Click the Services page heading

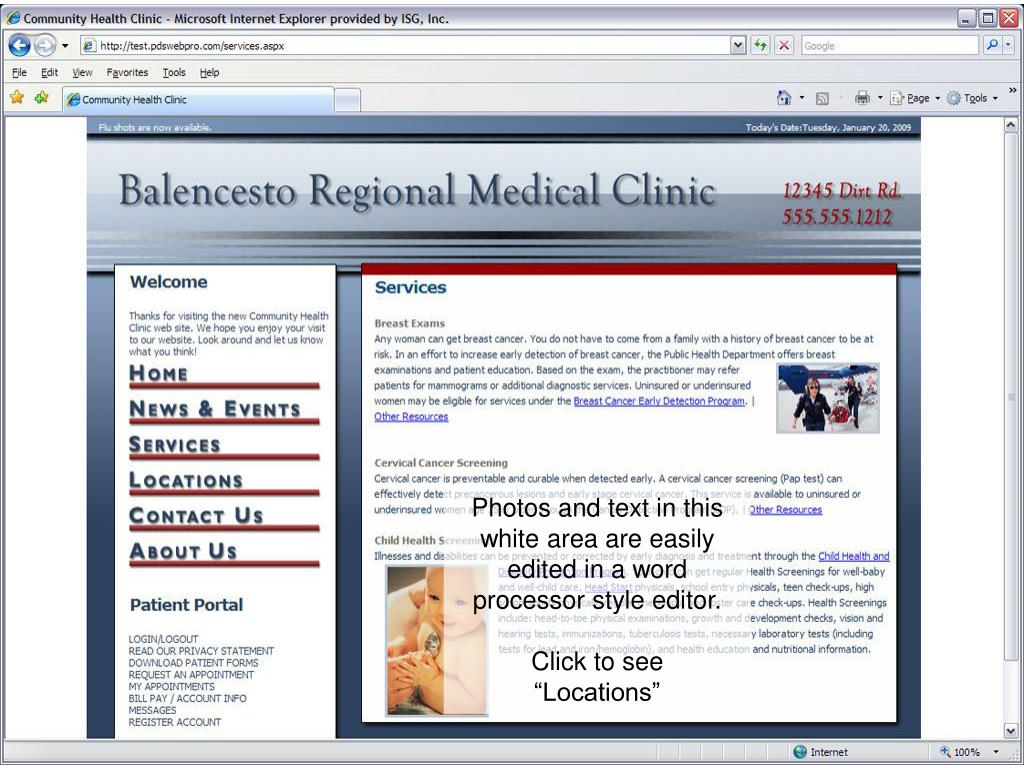tap(411, 287)
